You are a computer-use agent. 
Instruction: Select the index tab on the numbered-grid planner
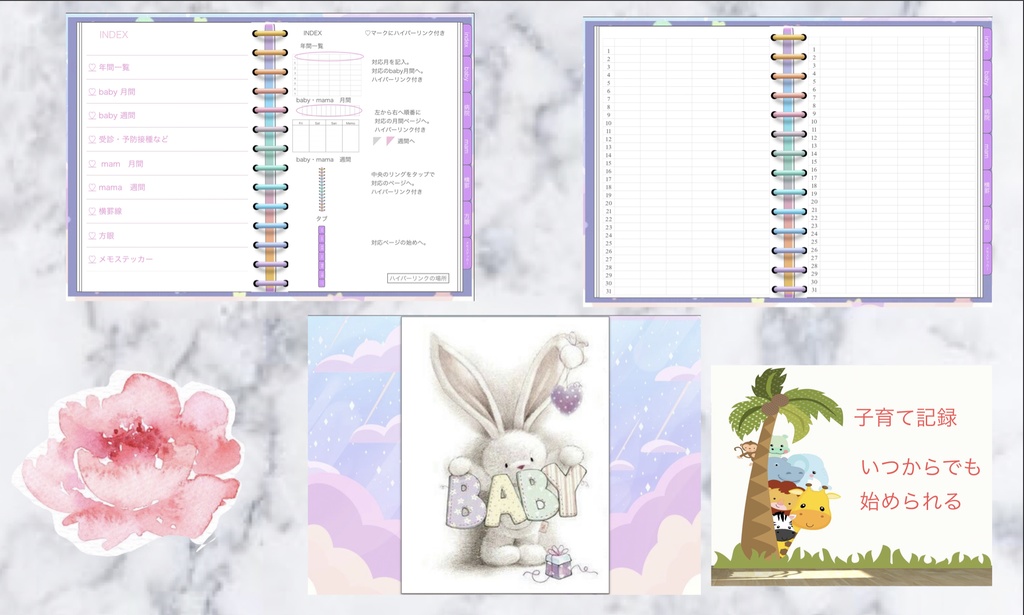tap(987, 44)
